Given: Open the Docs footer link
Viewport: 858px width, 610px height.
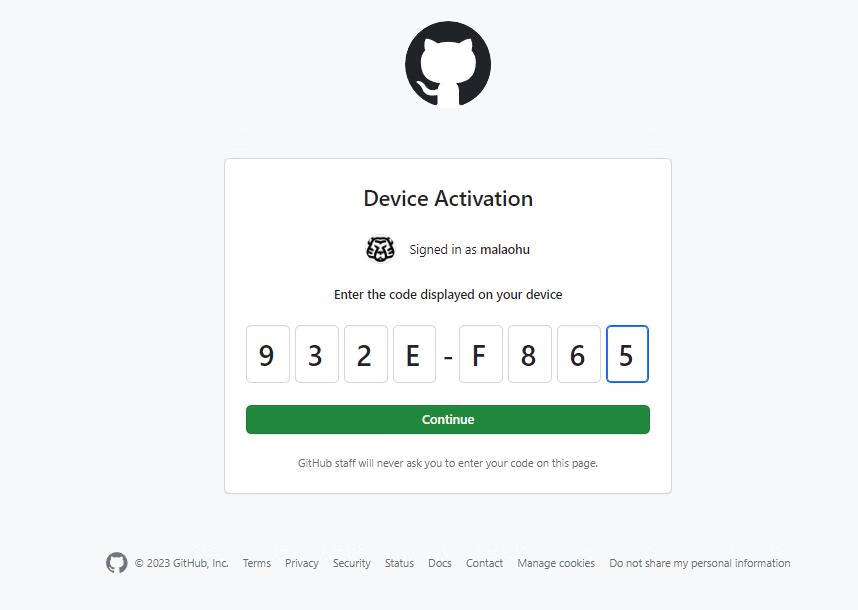Looking at the screenshot, I should coord(439,563).
